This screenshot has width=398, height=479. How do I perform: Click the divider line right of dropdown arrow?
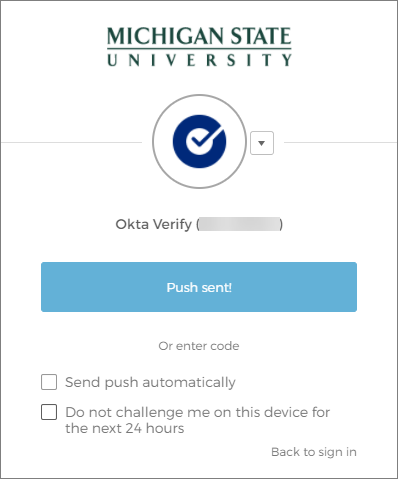click(x=340, y=143)
